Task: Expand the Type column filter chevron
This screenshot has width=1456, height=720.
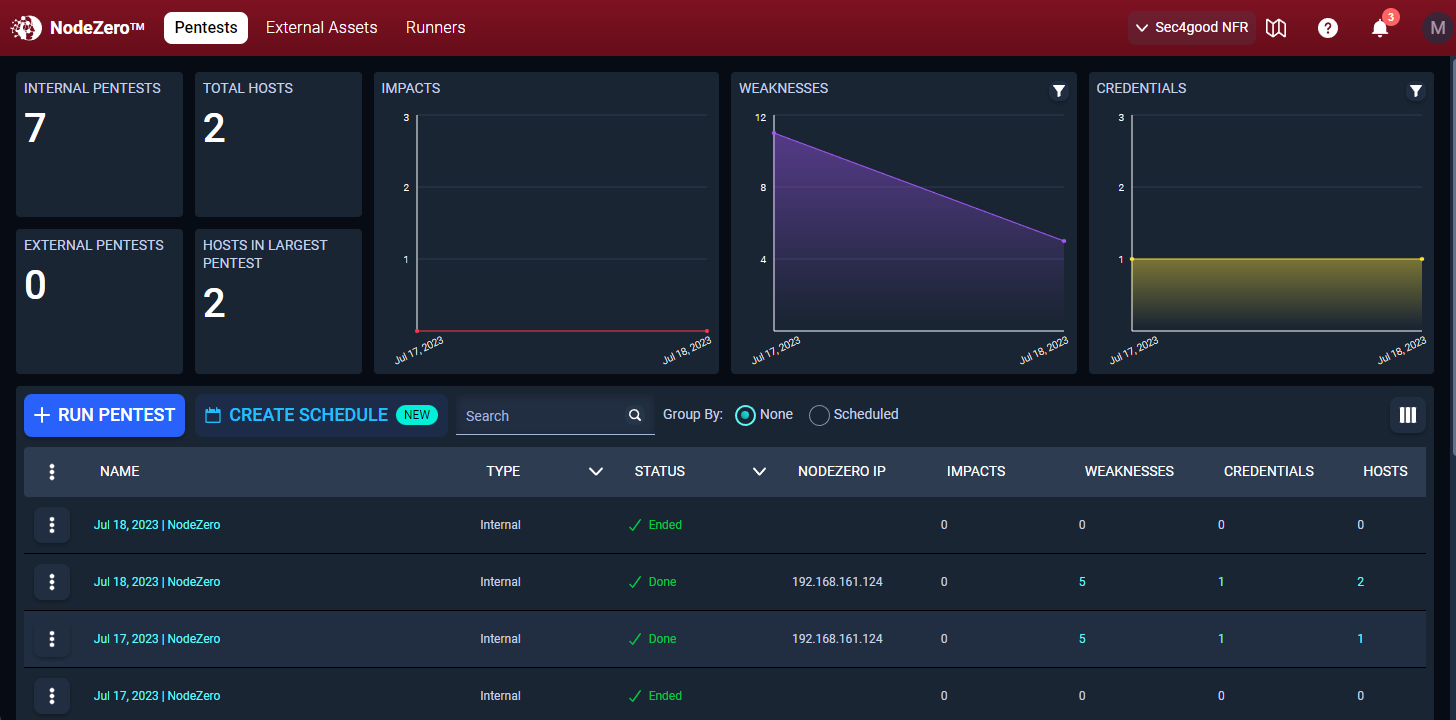Action: click(x=596, y=471)
